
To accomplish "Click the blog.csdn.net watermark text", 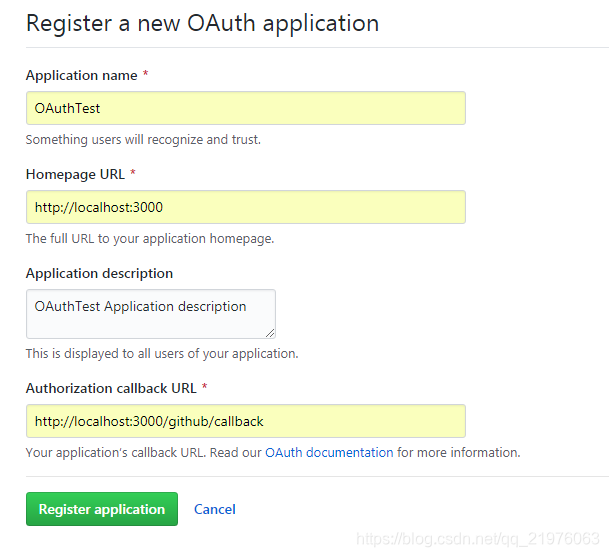I will pyautogui.click(x=478, y=539).
